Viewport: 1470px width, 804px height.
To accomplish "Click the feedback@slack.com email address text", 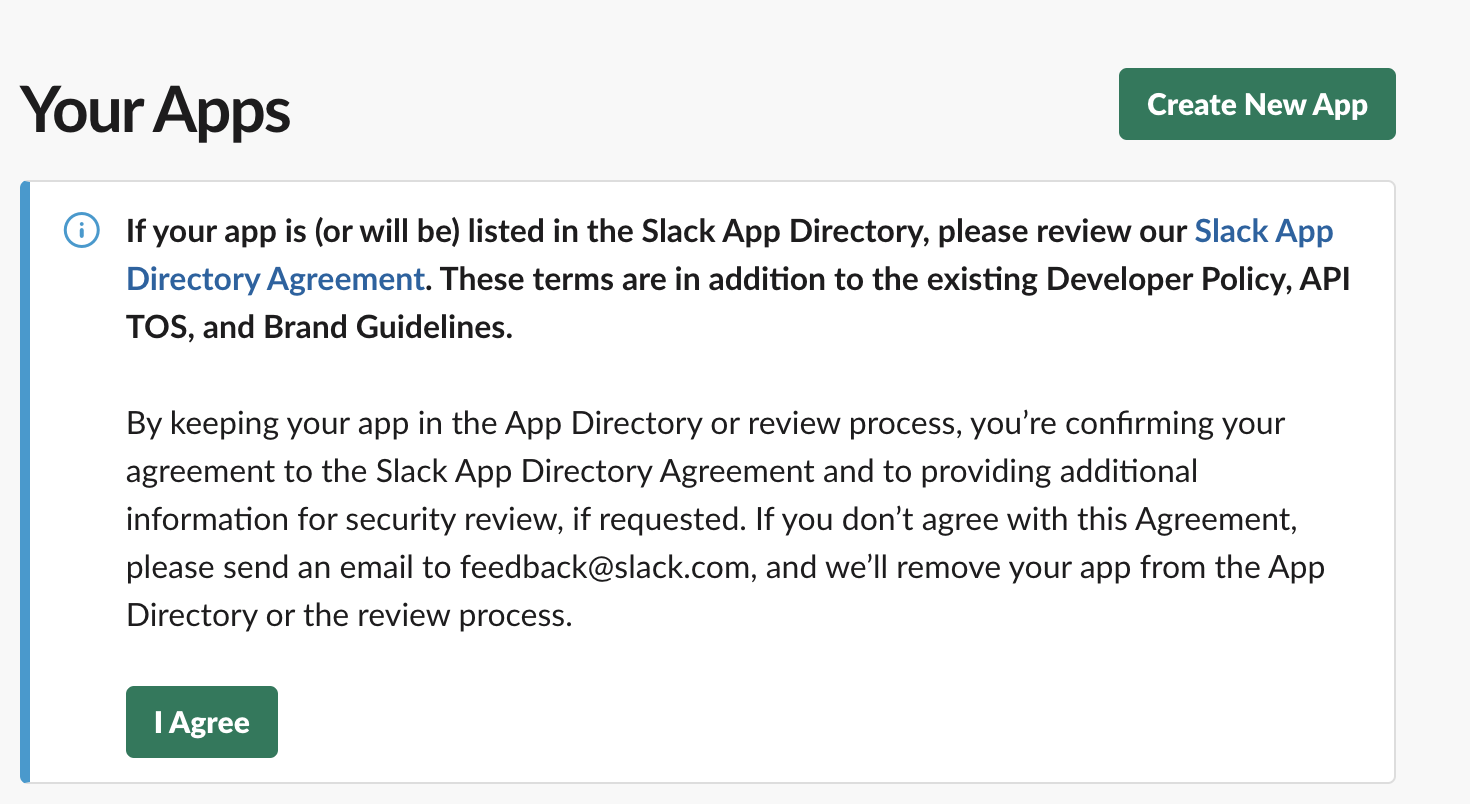I will point(605,568).
